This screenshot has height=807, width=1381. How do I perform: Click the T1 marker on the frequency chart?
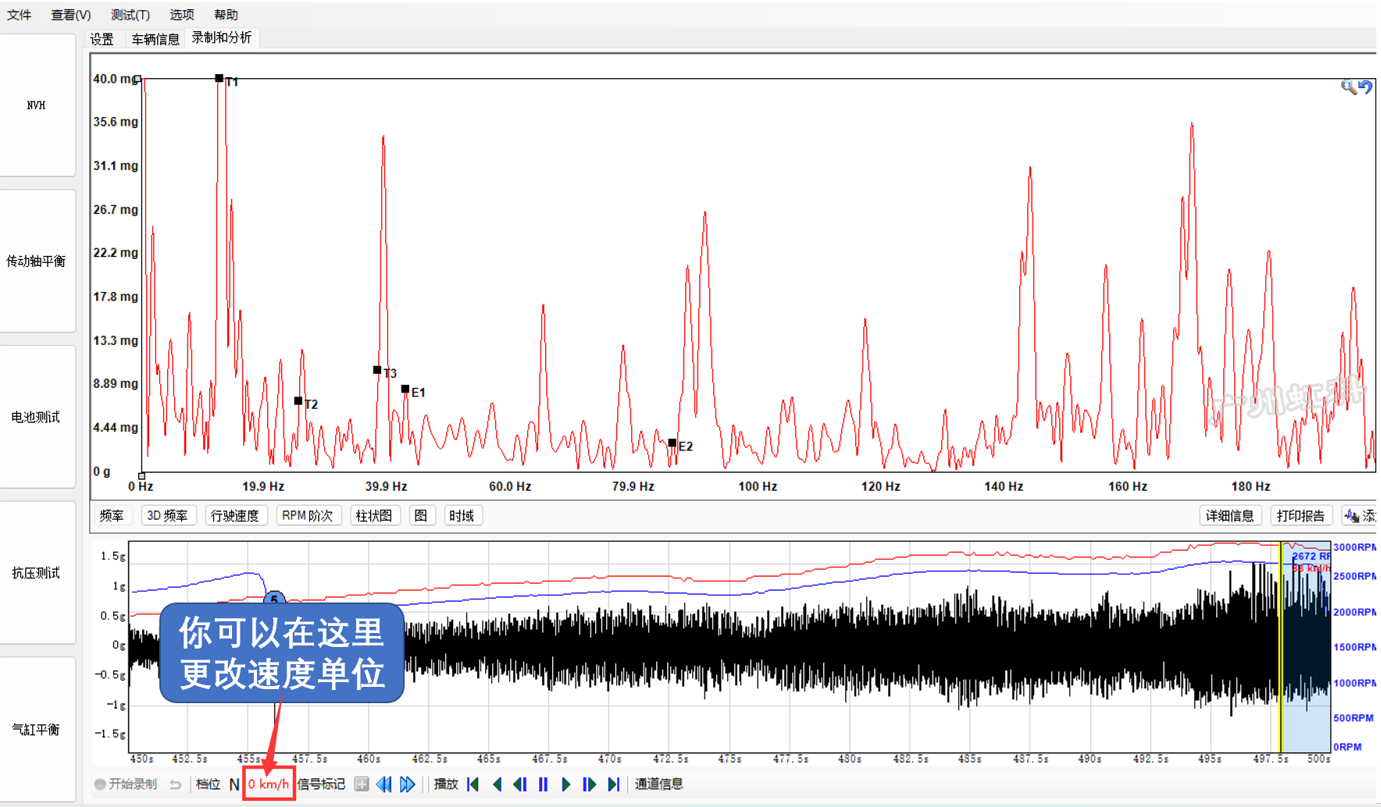[x=219, y=77]
